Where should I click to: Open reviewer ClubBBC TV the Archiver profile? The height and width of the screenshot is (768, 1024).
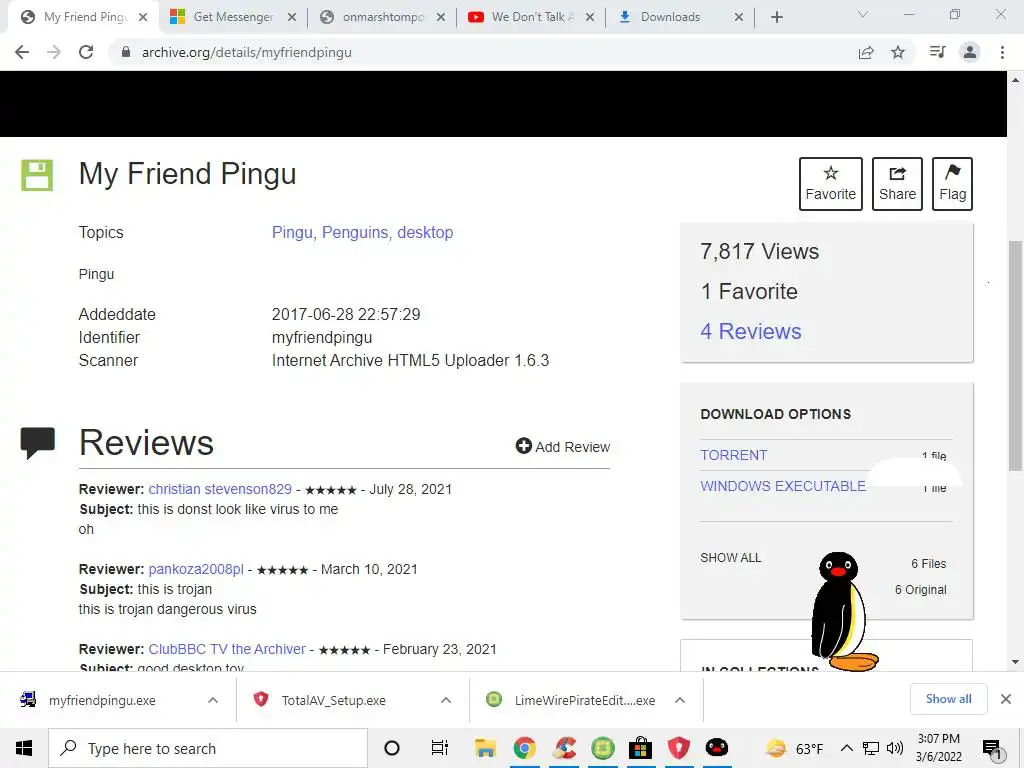pyautogui.click(x=227, y=649)
